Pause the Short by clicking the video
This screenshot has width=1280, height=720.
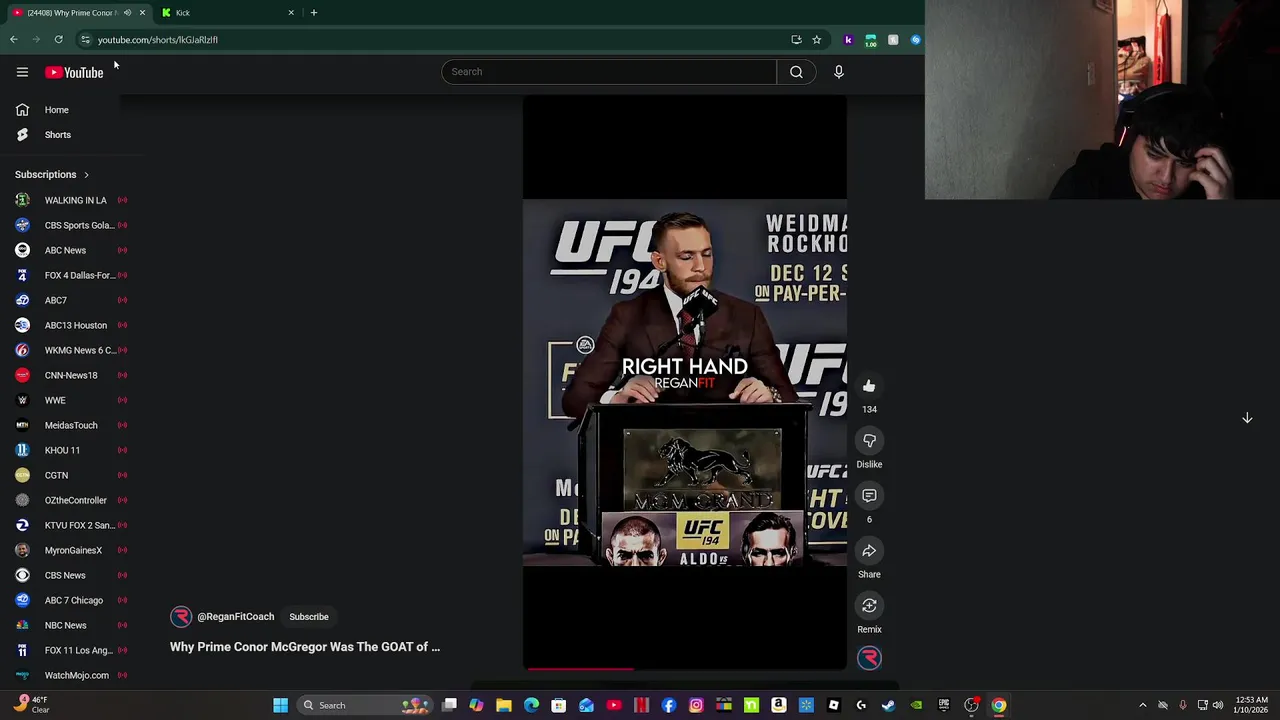(685, 382)
